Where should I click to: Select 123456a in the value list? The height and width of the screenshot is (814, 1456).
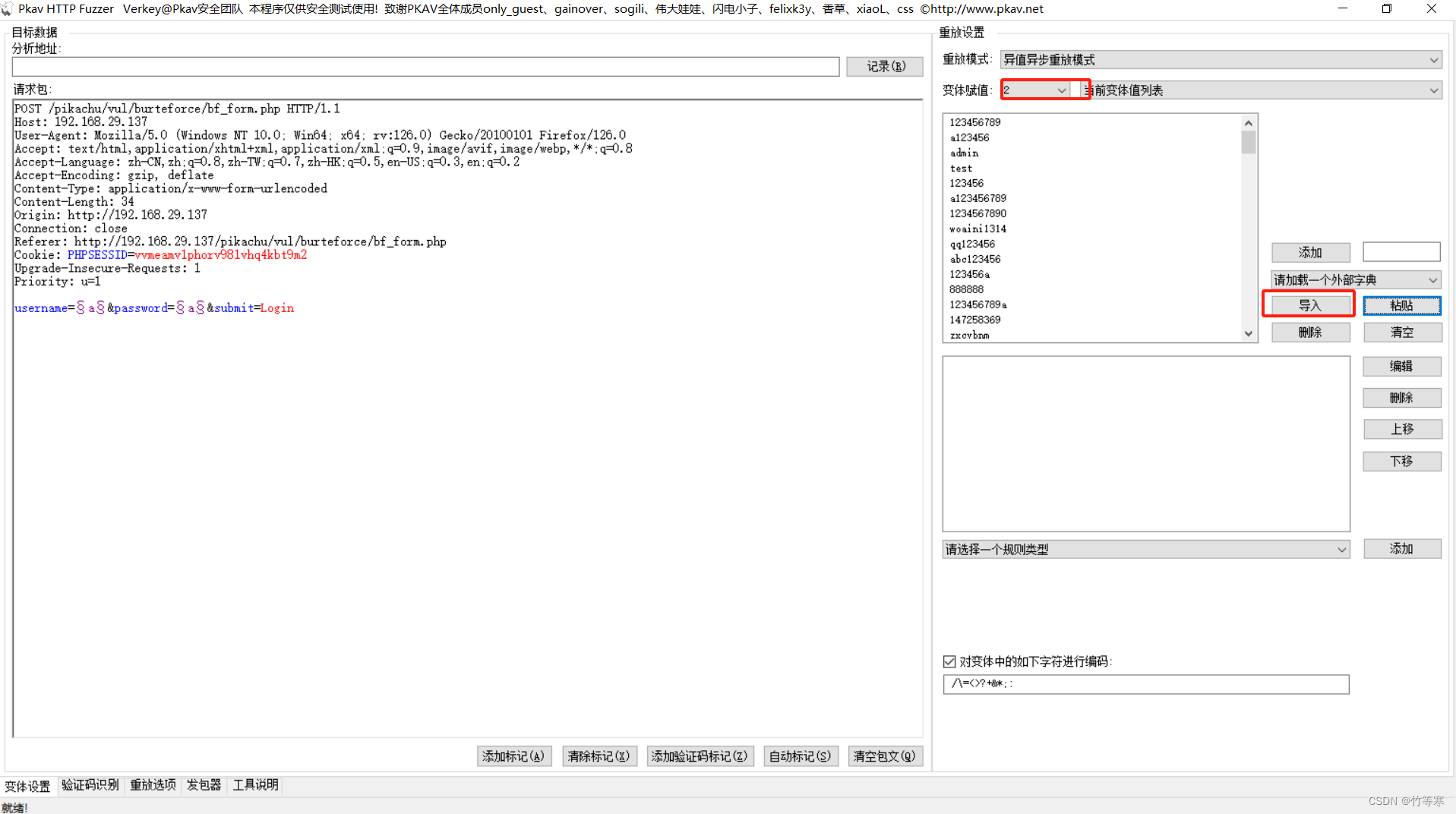pyautogui.click(x=970, y=274)
